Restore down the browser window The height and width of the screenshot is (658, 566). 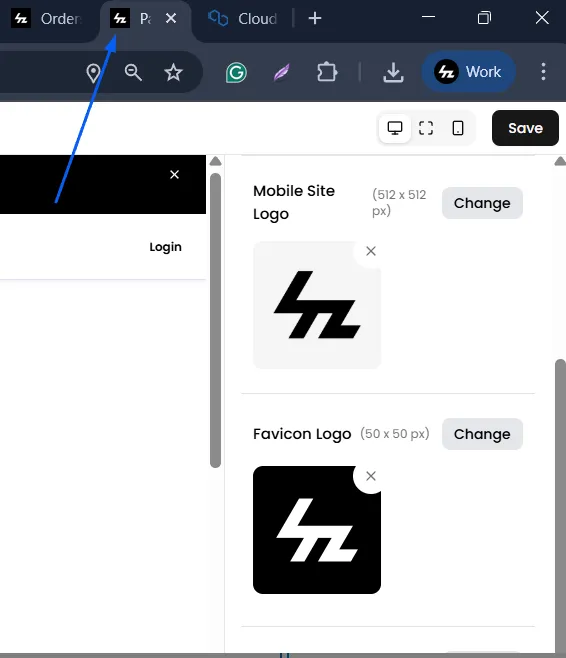coord(484,18)
